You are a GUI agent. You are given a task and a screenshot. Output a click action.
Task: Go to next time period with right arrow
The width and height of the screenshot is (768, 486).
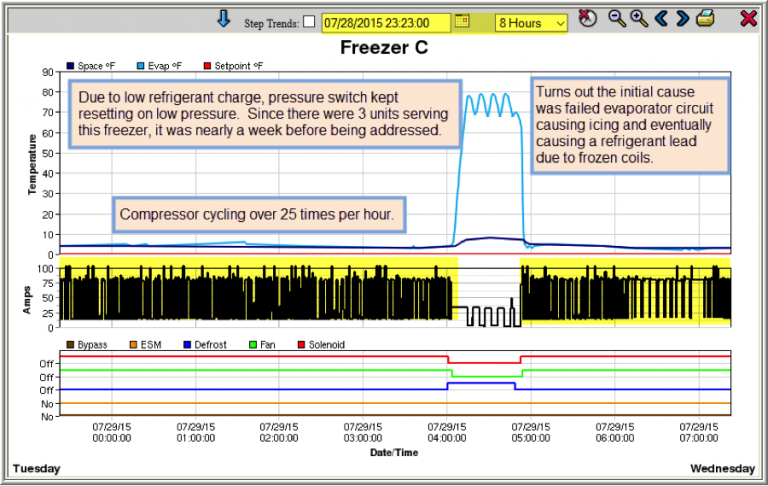[682, 19]
